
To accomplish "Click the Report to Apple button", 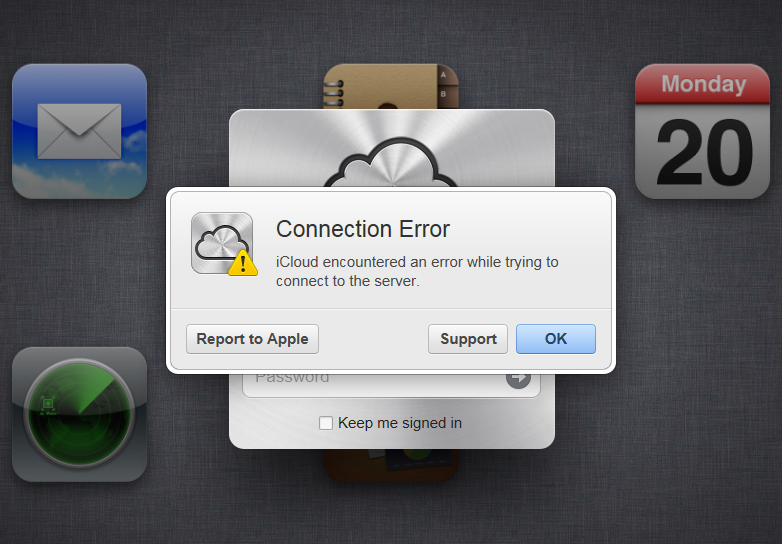I will (252, 339).
